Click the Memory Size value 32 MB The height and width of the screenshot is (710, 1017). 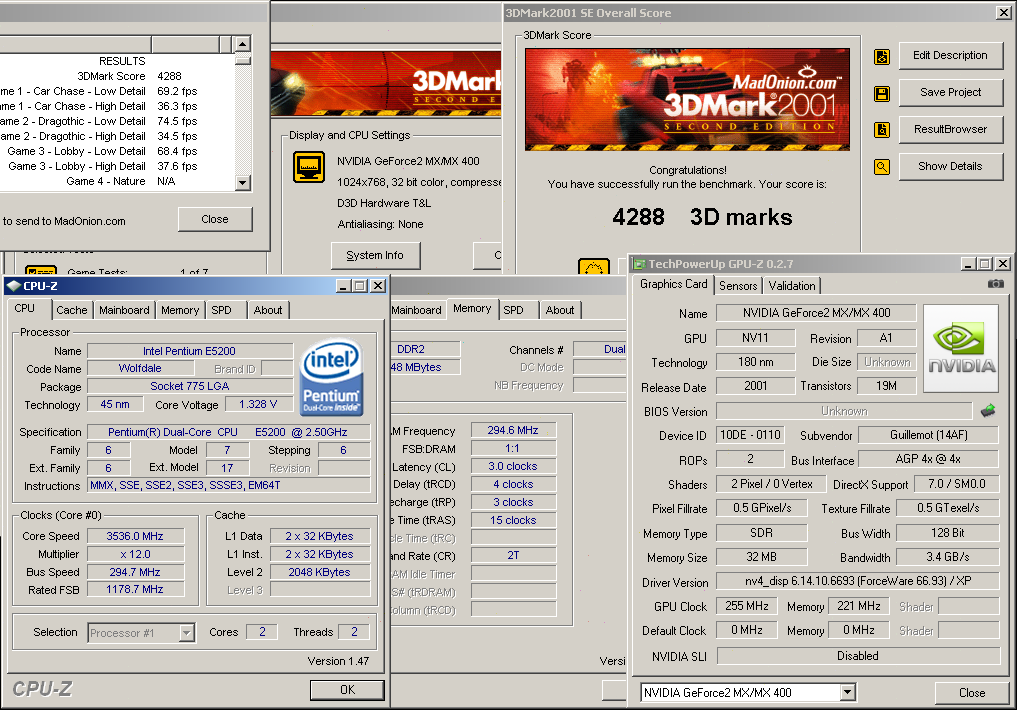coord(761,557)
